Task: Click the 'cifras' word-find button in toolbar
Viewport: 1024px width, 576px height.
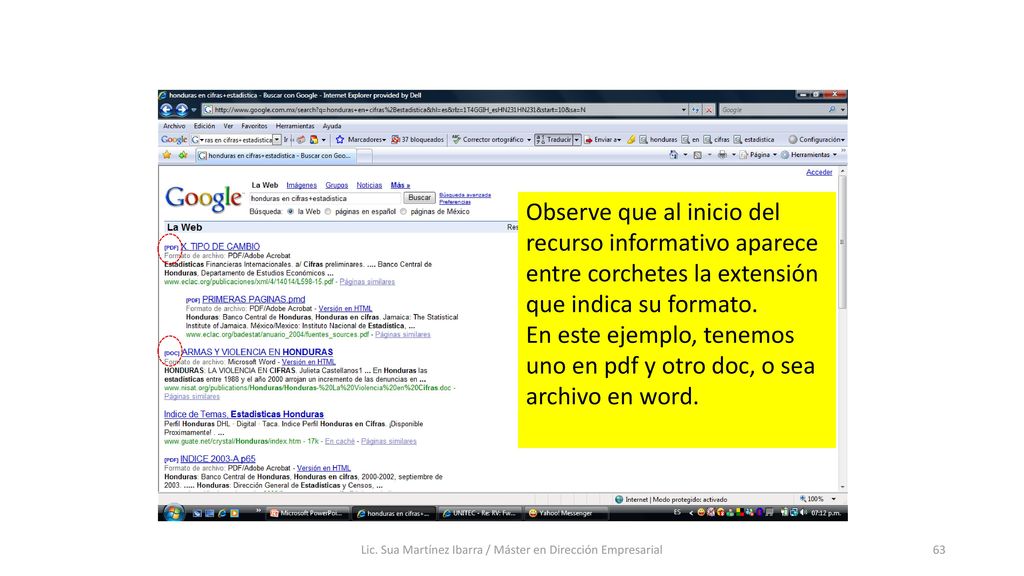Action: (716, 139)
